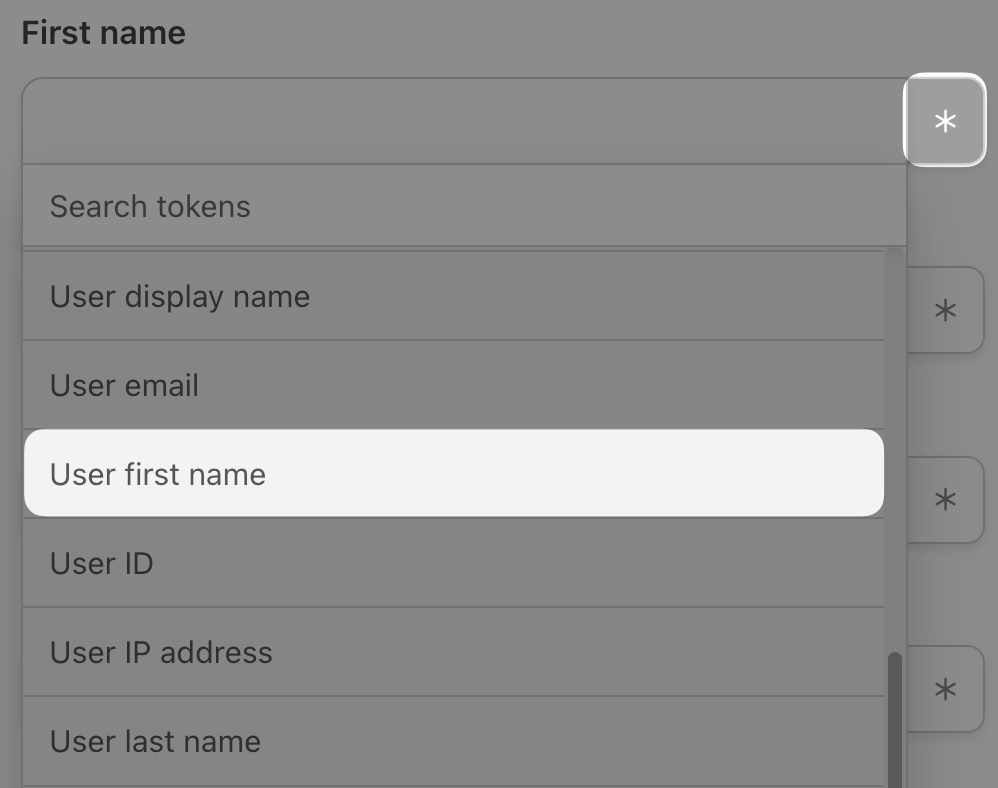Click the Search tokens placeholder text
Viewport: 998px width, 788px height.
(149, 206)
